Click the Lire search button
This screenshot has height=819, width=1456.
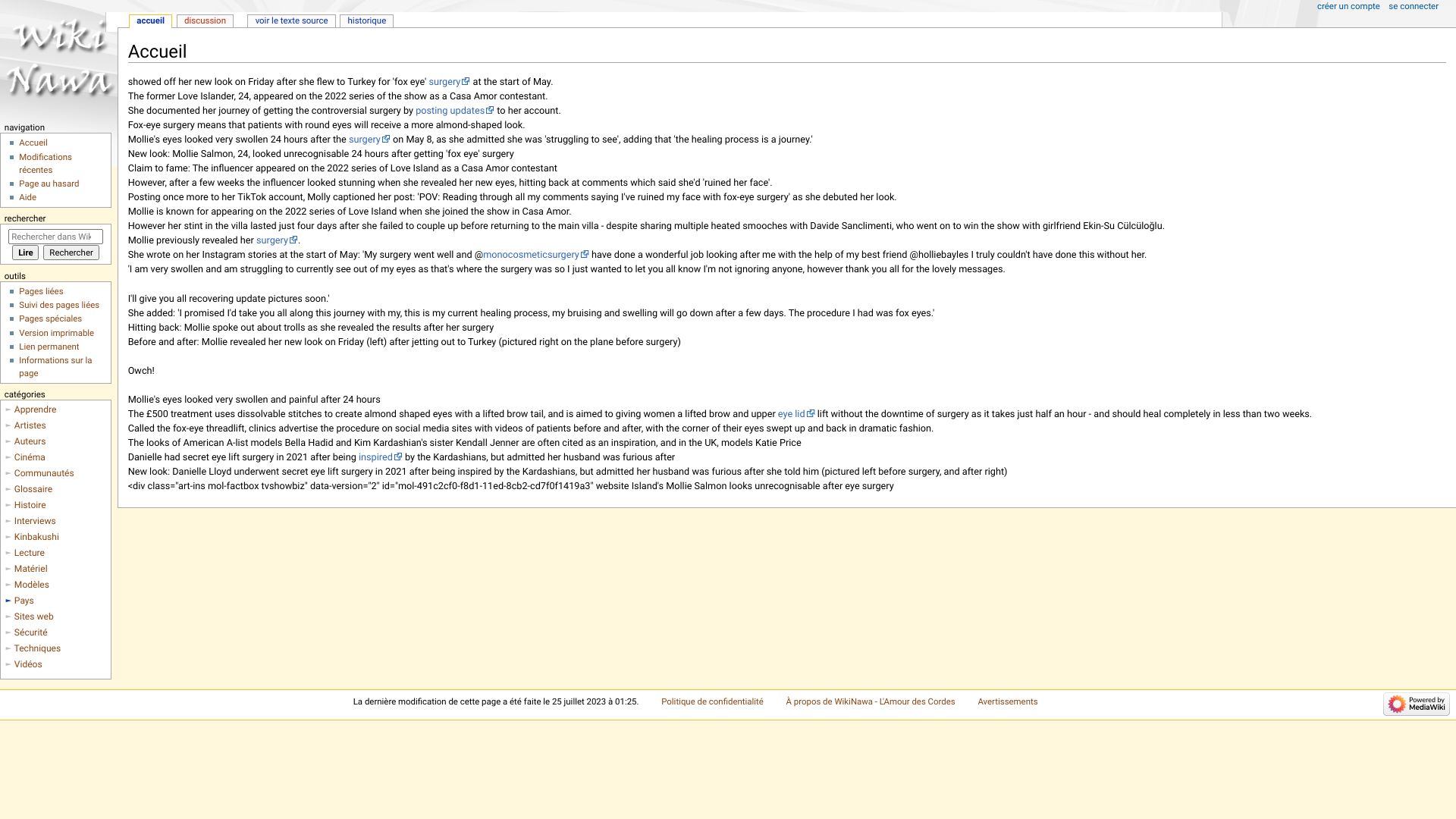click(x=25, y=253)
